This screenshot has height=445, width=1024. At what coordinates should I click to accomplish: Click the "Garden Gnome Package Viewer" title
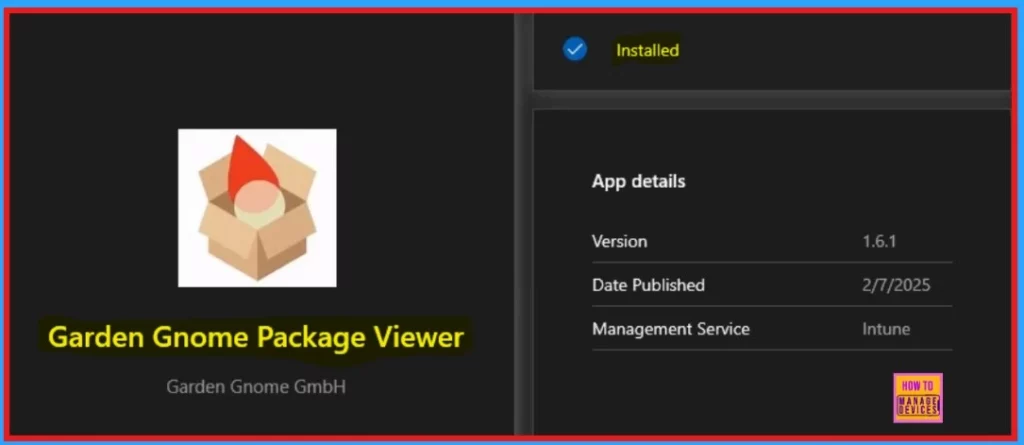(256, 337)
